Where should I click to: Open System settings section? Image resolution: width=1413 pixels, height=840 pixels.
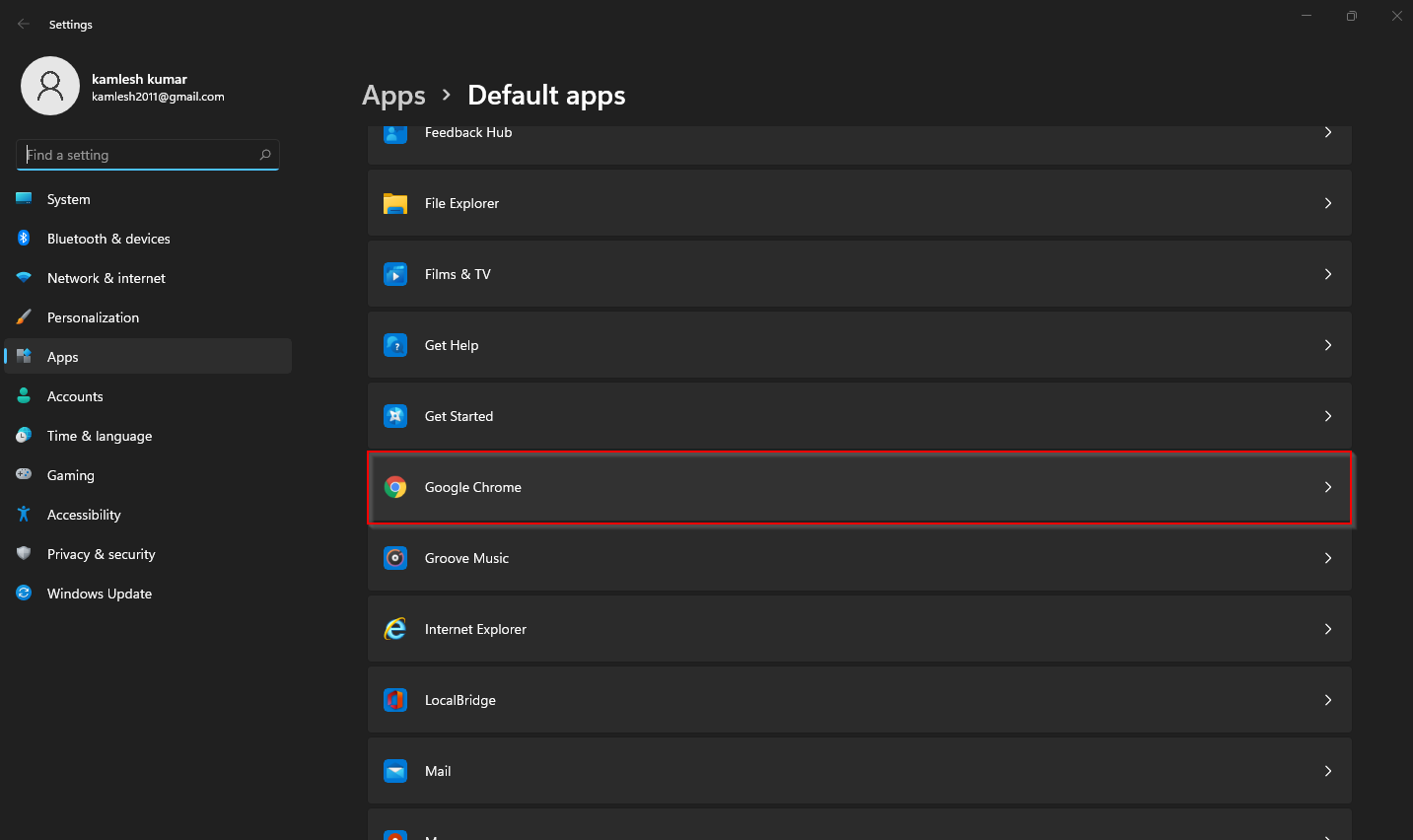click(x=148, y=199)
